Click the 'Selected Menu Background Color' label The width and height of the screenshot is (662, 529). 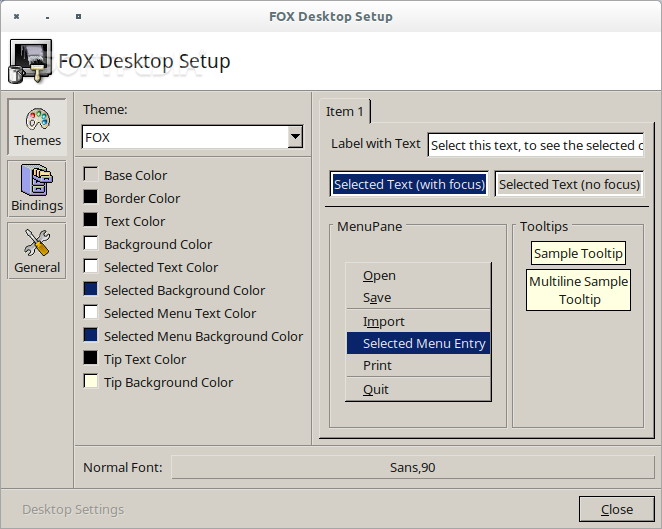click(203, 336)
